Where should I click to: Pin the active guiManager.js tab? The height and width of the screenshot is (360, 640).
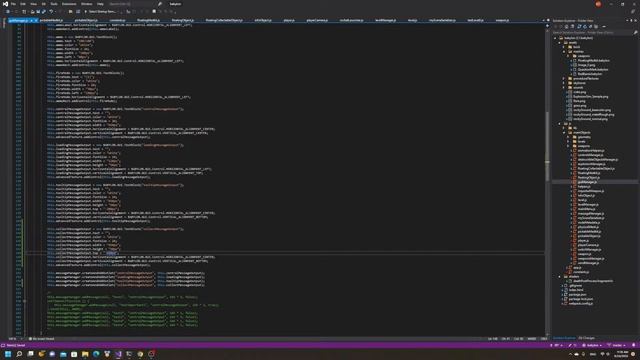click(x=31, y=20)
